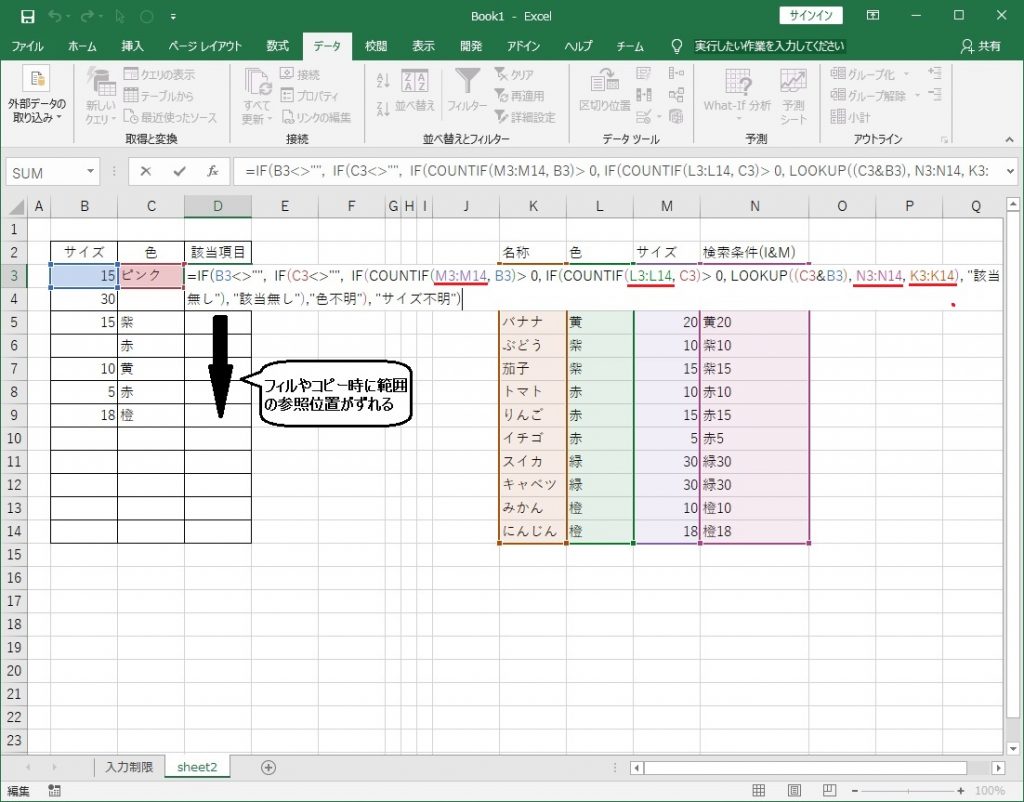1024x802 pixels.
Task: Click the Sort A to Z ascending icon
Action: [383, 81]
